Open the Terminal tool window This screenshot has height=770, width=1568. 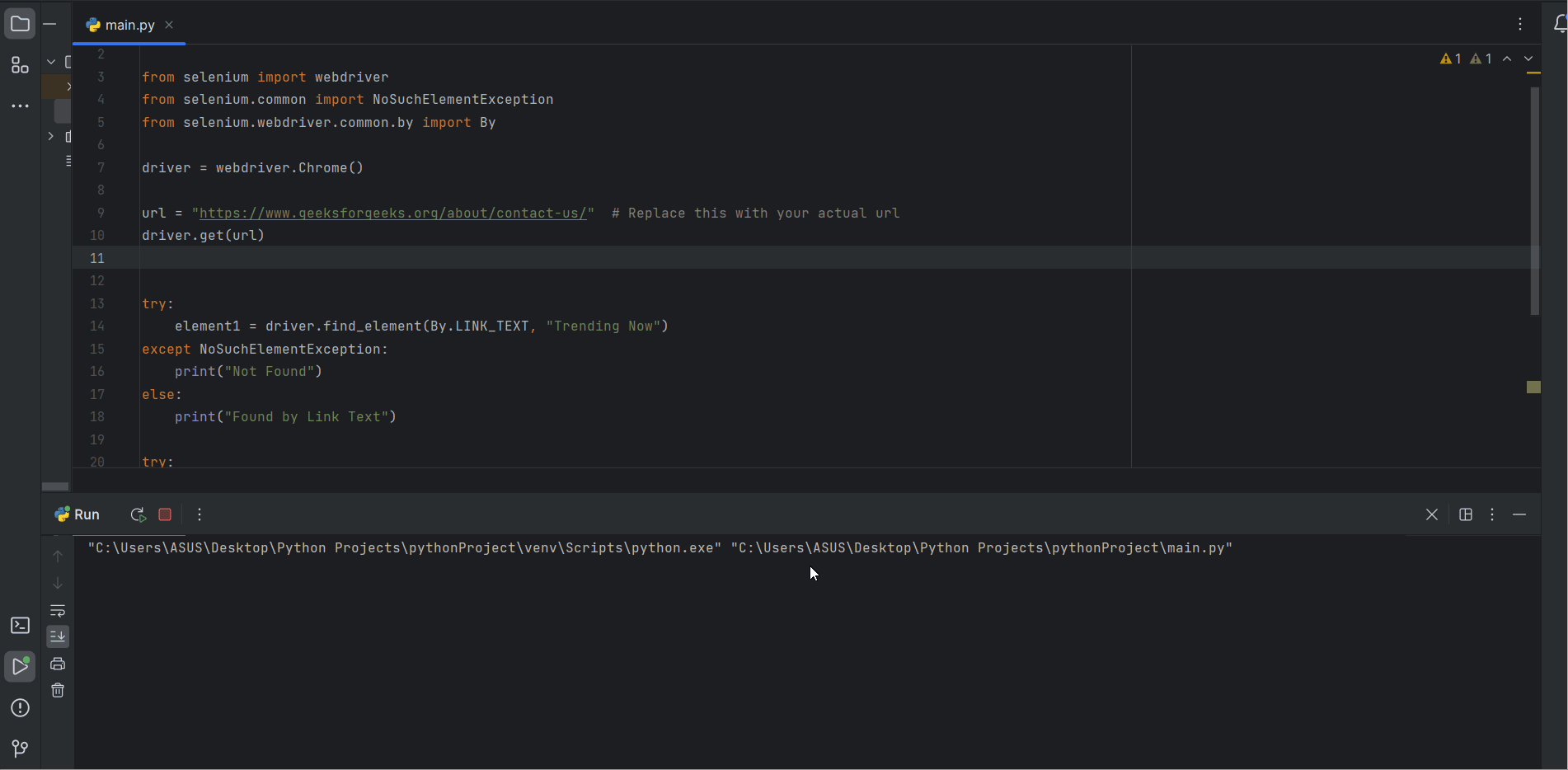click(20, 626)
